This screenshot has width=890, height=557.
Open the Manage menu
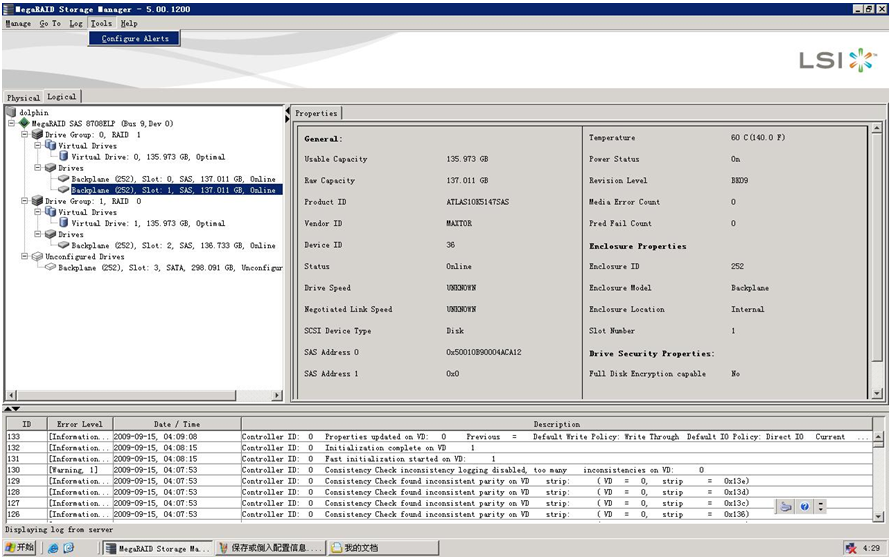18,23
